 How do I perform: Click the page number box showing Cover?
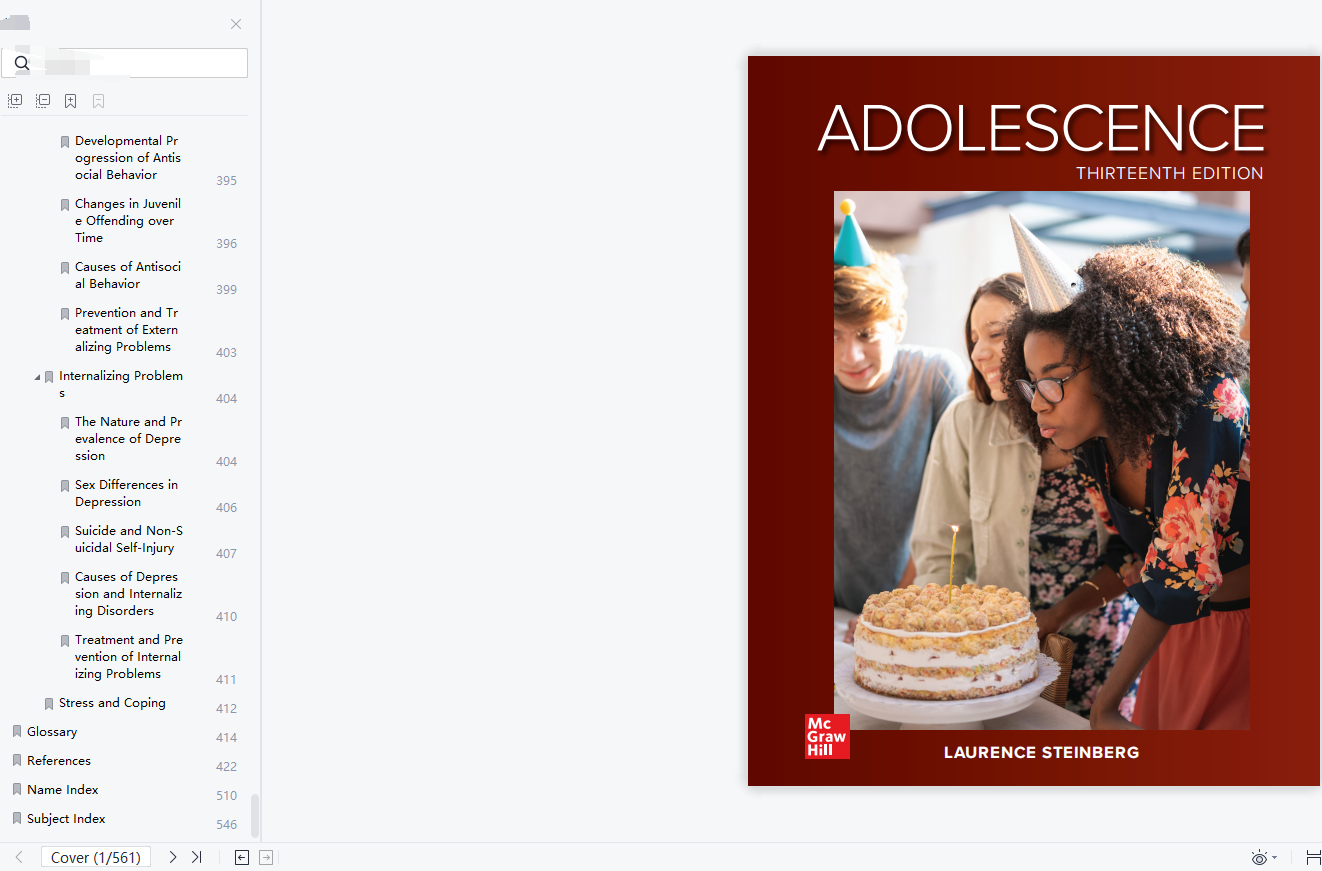96,857
